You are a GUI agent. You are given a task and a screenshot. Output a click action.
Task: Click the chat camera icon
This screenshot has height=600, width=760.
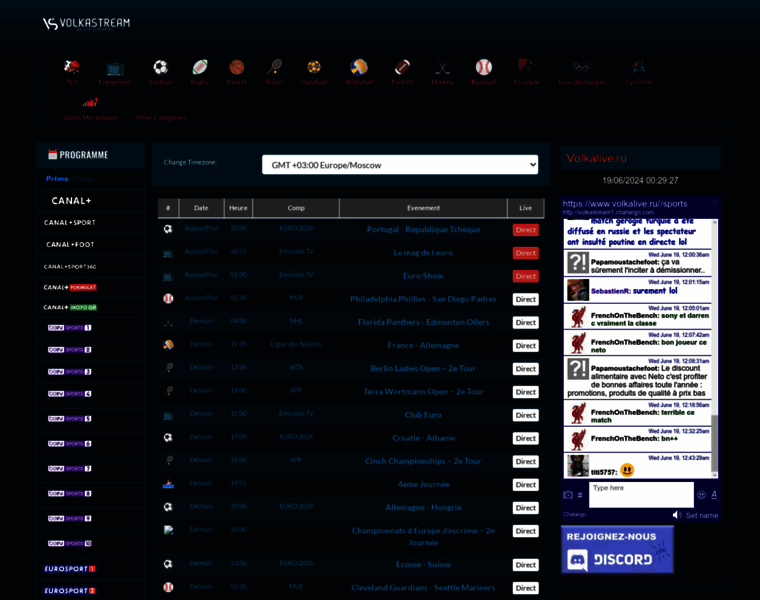(568, 495)
